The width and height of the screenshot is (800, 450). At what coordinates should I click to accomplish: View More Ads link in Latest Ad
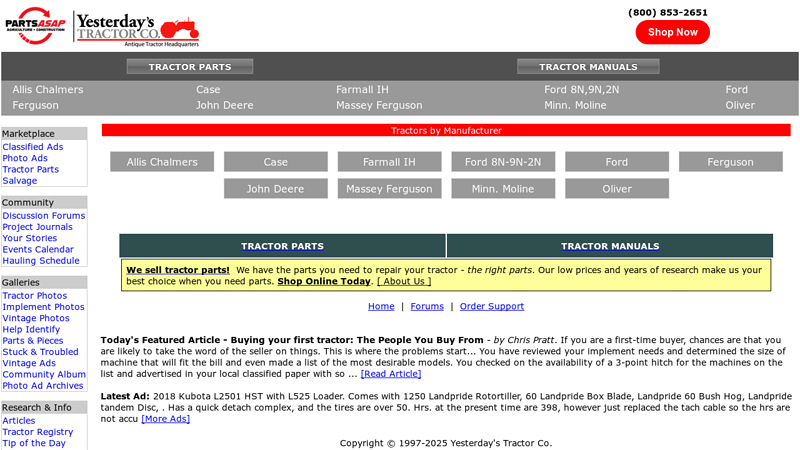(165, 419)
